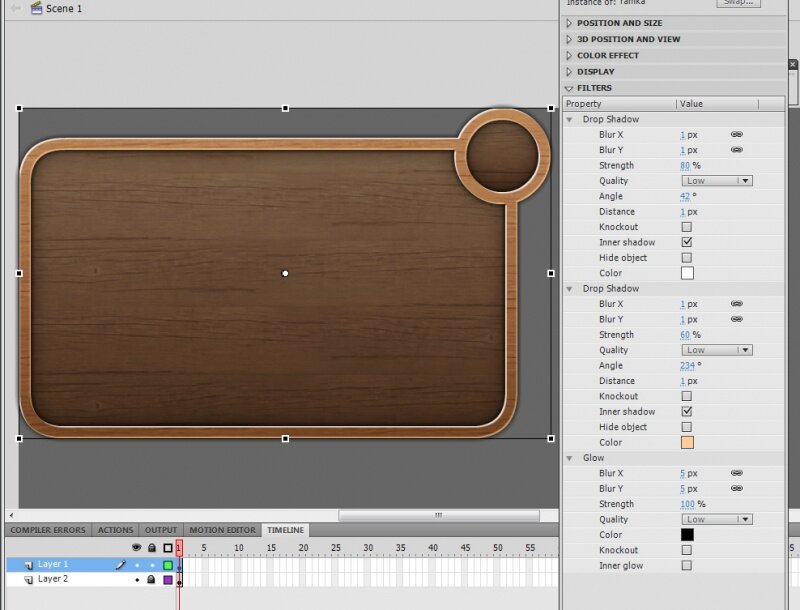Screen dimensions: 800x610
Task: Select Layer 2 in the timeline
Action: tap(53, 579)
